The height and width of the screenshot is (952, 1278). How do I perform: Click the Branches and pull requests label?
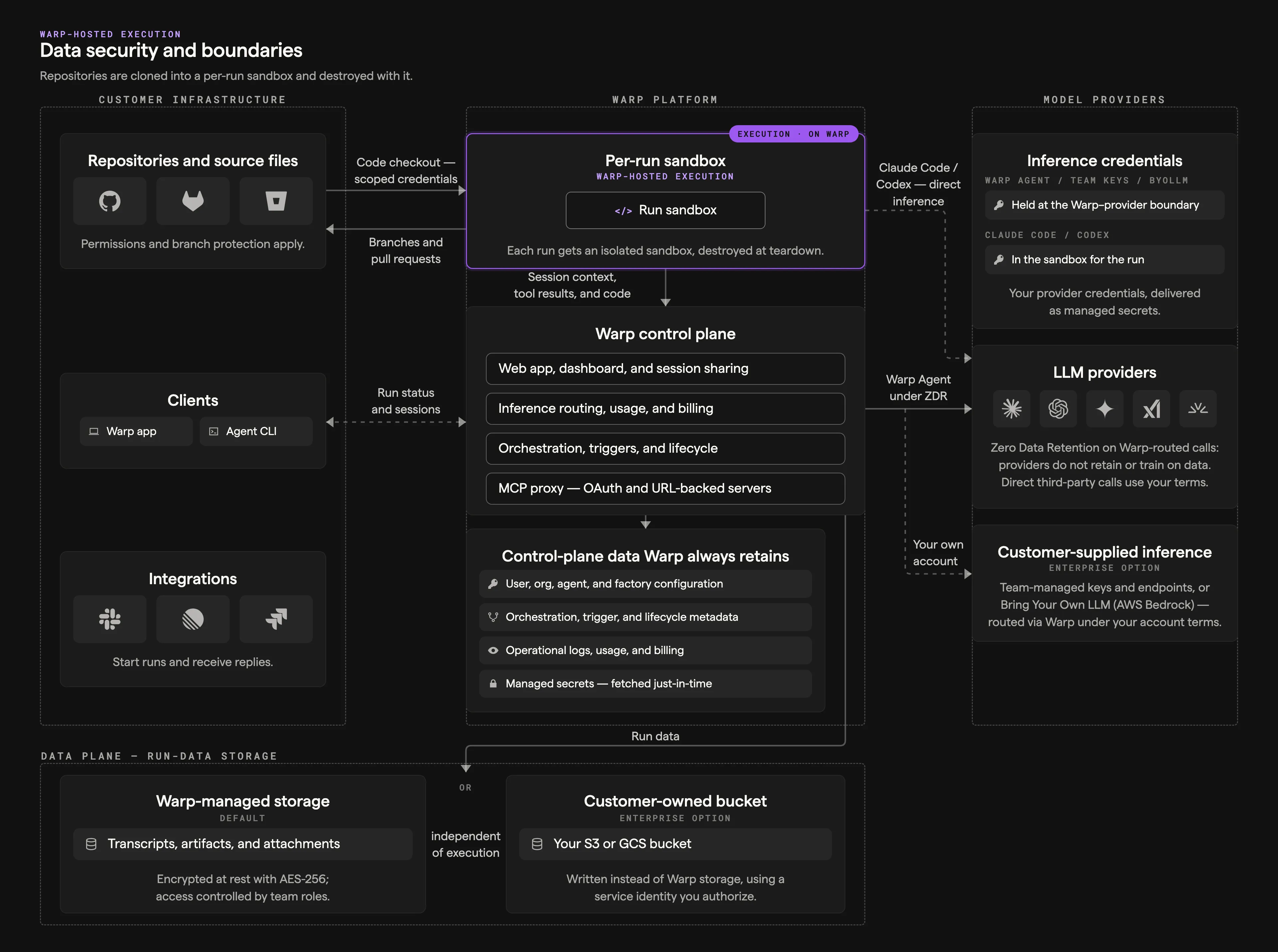(406, 251)
